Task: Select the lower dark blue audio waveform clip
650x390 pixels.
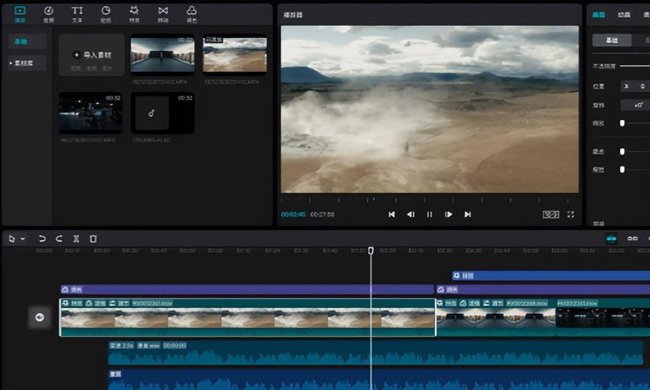Action: 379,380
